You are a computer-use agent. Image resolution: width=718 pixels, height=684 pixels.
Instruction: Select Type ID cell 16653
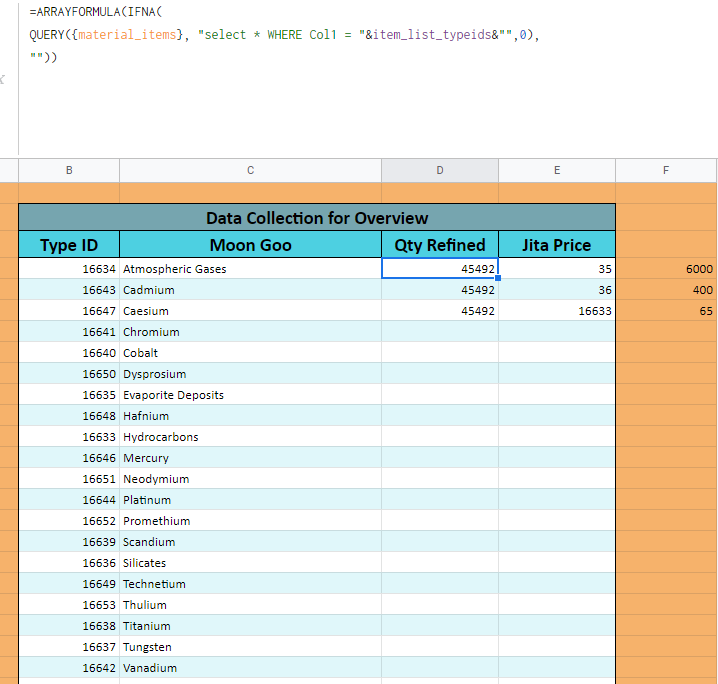[x=69, y=605]
